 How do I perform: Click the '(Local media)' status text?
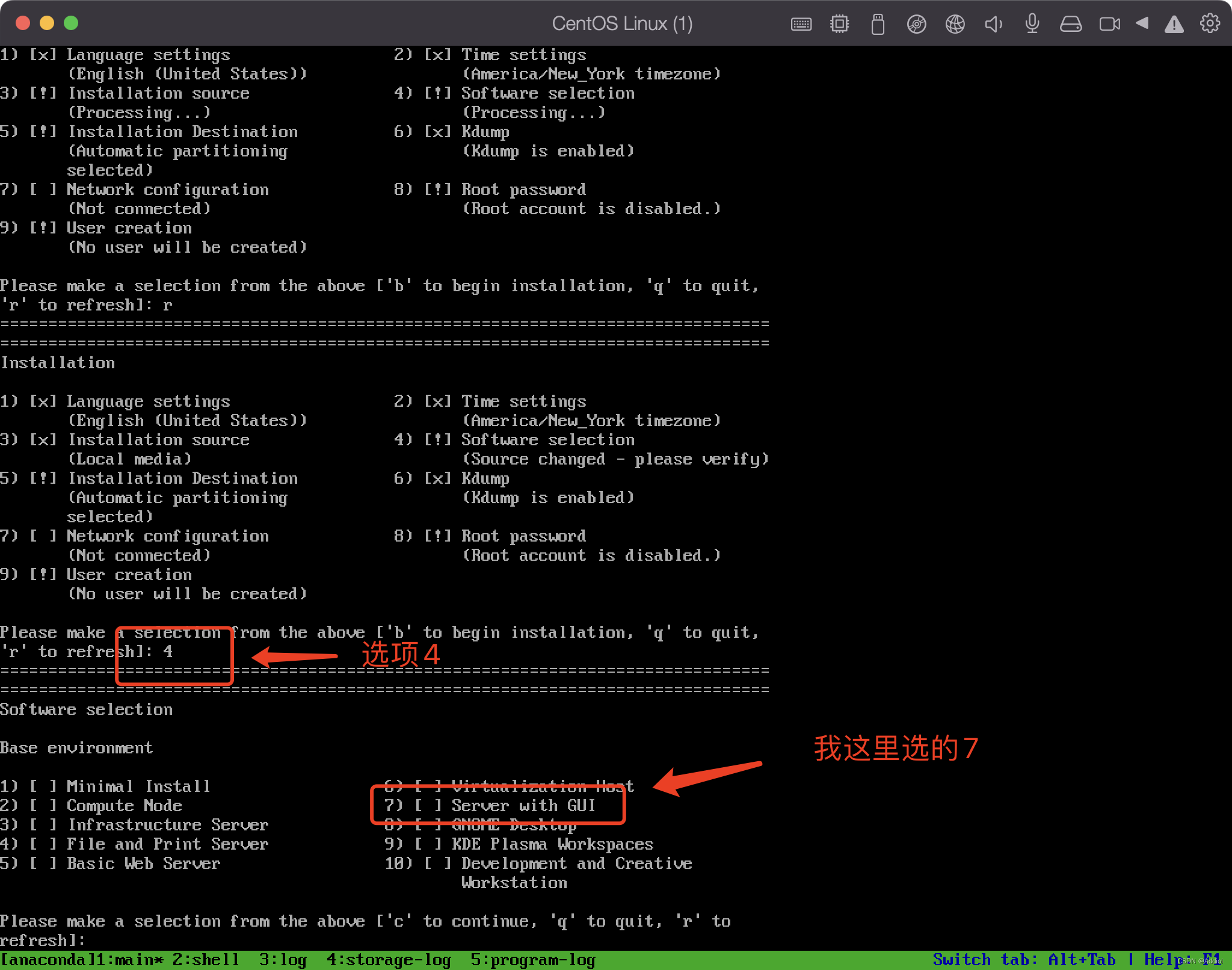point(129,459)
